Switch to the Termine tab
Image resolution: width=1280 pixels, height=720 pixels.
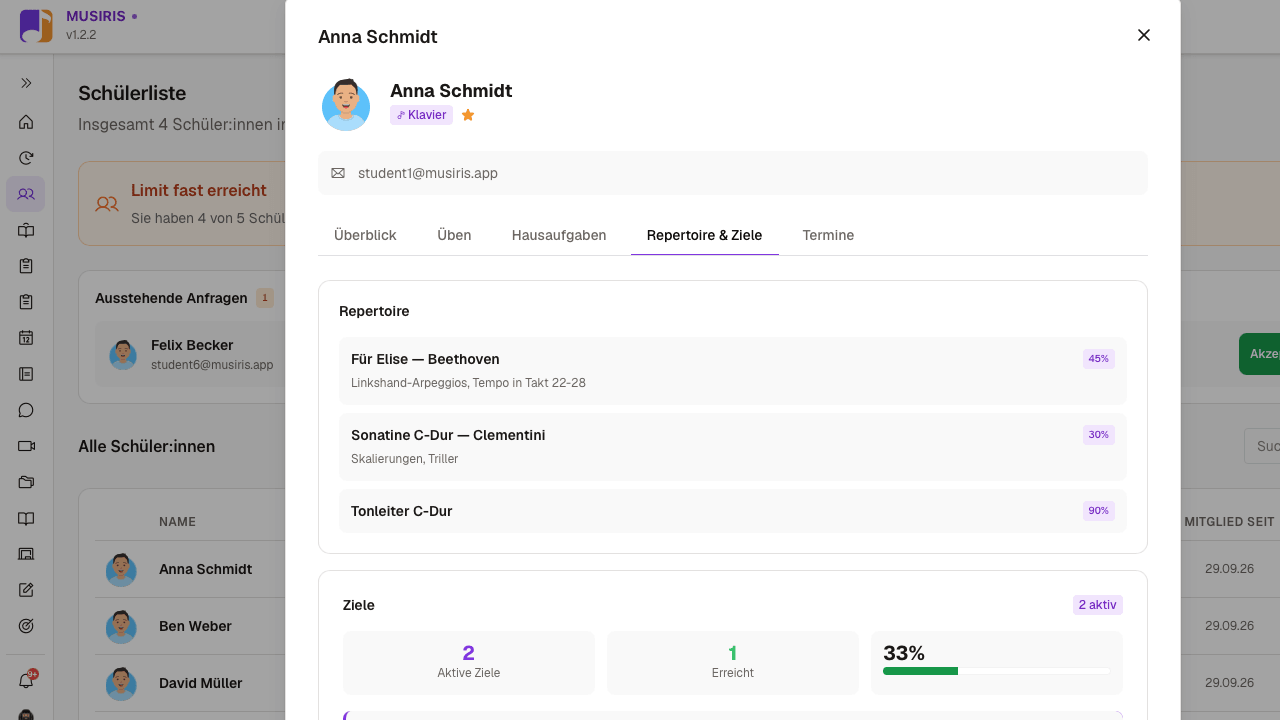tap(828, 235)
